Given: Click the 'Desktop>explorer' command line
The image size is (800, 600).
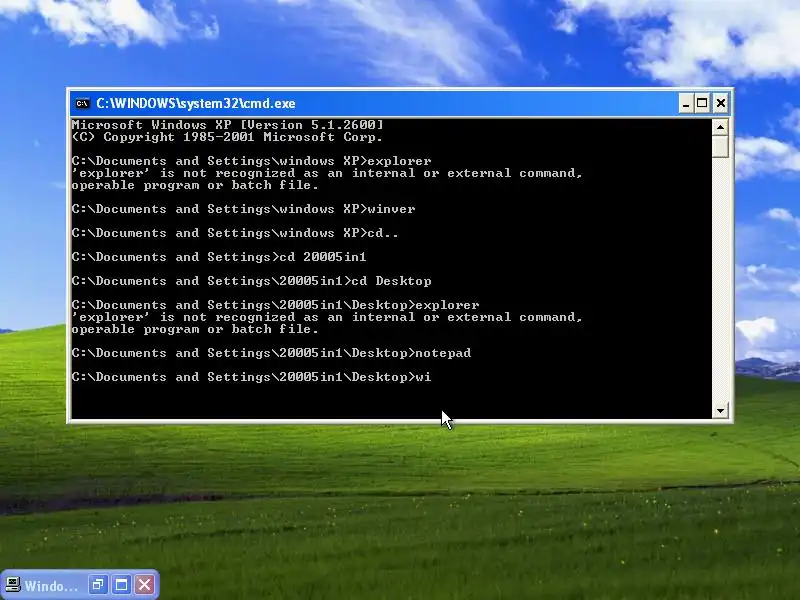Looking at the screenshot, I should [x=276, y=305].
